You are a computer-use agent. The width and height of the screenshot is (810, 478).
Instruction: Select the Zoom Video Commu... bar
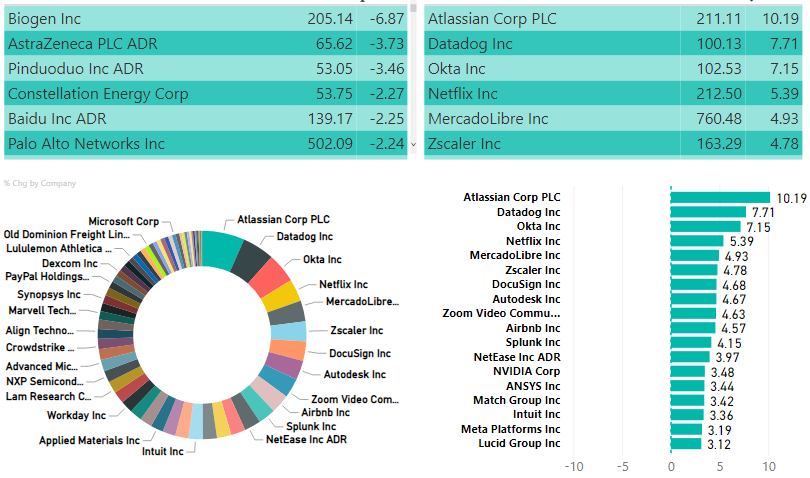[x=693, y=313]
